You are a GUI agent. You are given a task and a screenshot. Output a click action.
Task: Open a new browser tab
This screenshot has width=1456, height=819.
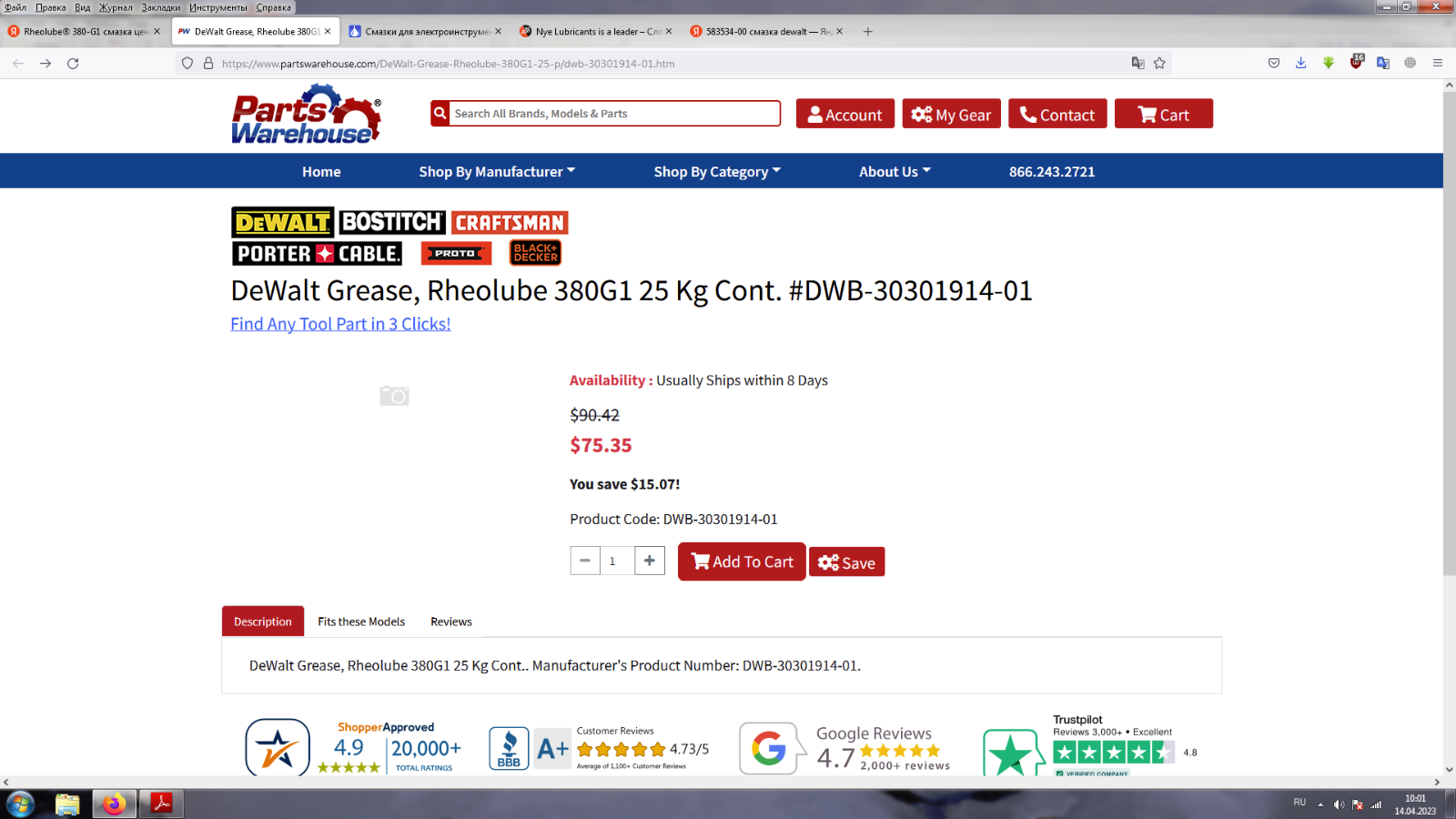point(868,31)
